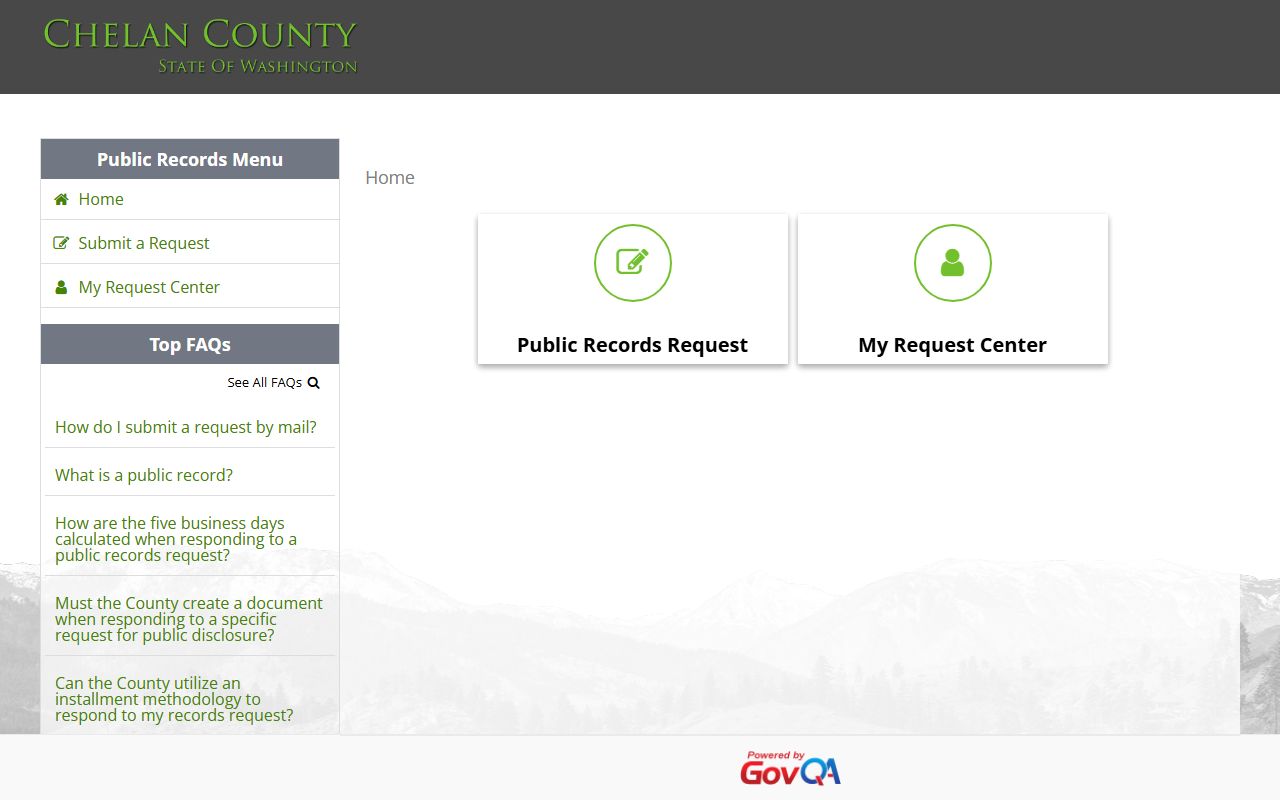Viewport: 1280px width, 800px height.
Task: Click the Home breadcrumb text
Action: click(x=390, y=177)
